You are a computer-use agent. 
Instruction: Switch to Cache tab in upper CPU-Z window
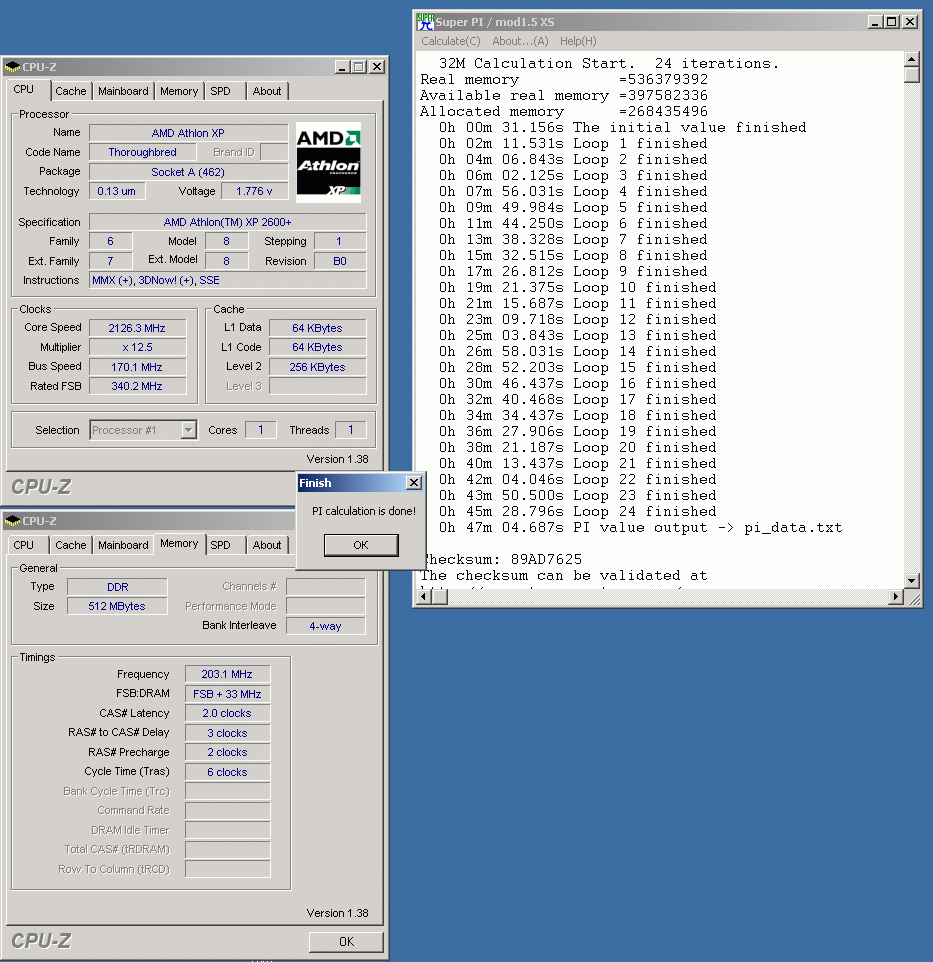(71, 91)
